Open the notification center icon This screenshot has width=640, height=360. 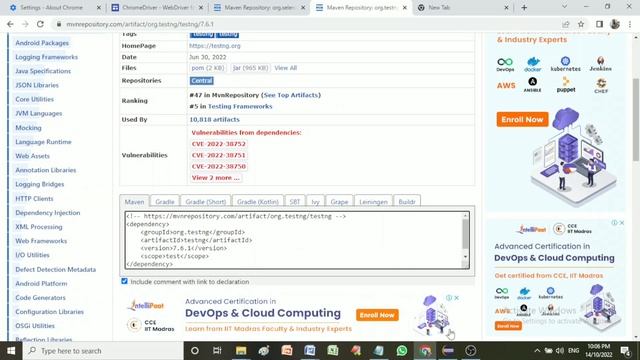click(x=625, y=351)
